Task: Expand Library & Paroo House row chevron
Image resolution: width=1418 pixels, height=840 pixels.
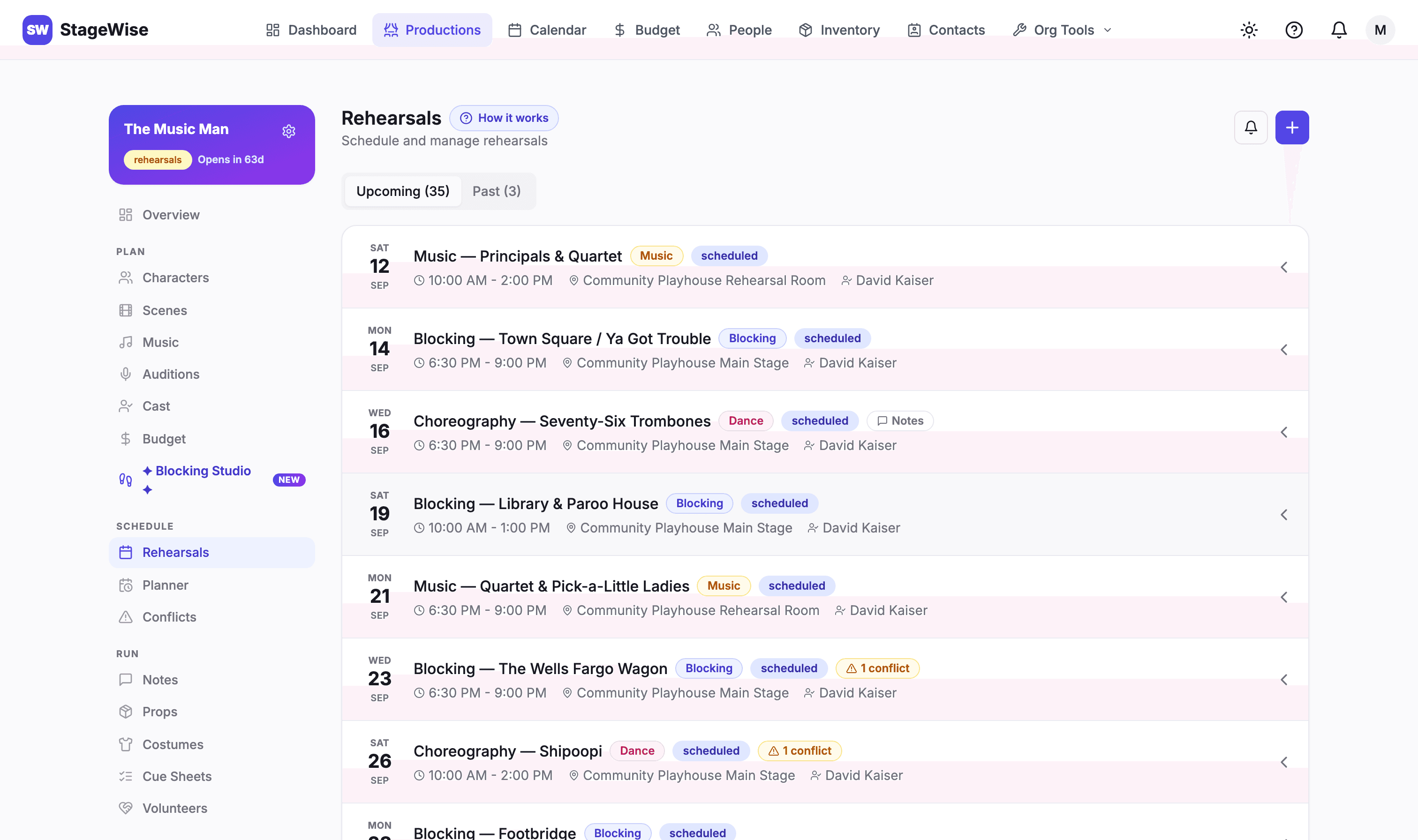Action: coord(1284,515)
